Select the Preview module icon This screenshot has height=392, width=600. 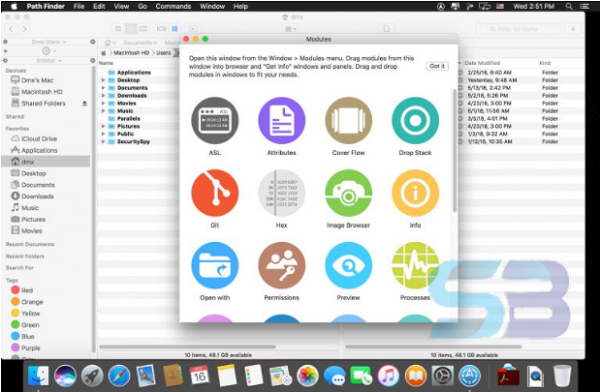click(x=348, y=265)
